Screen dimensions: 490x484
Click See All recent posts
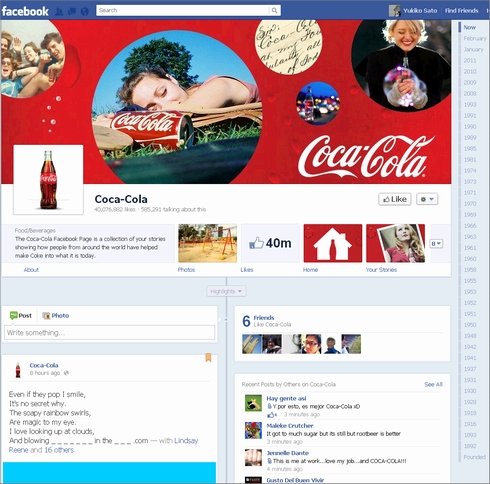coord(433,384)
